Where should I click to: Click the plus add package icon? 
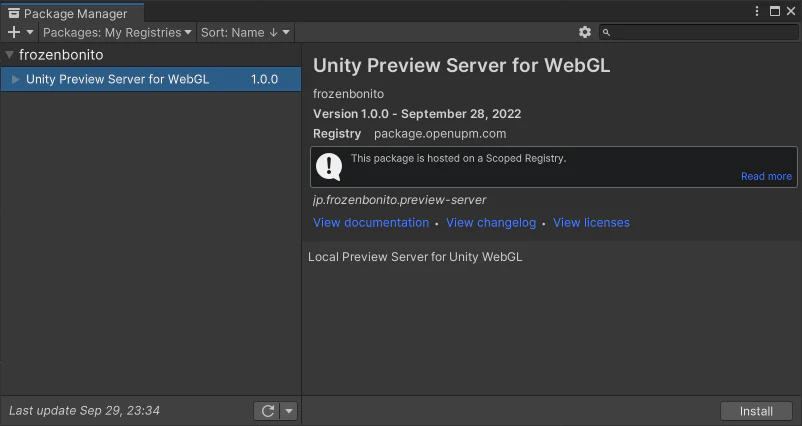pyautogui.click(x=14, y=32)
